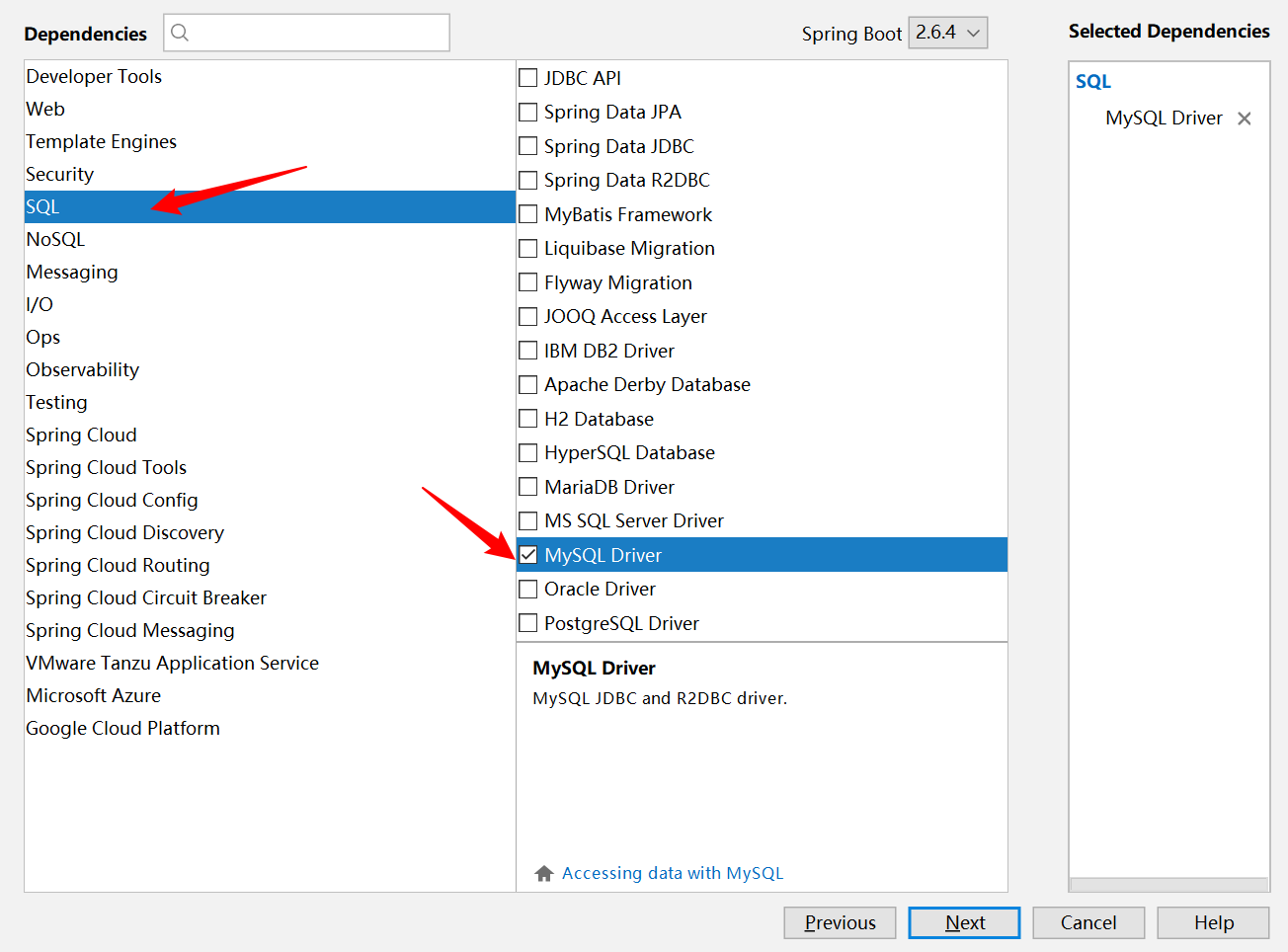Open Spring Cloud Messaging category

[x=270, y=630]
